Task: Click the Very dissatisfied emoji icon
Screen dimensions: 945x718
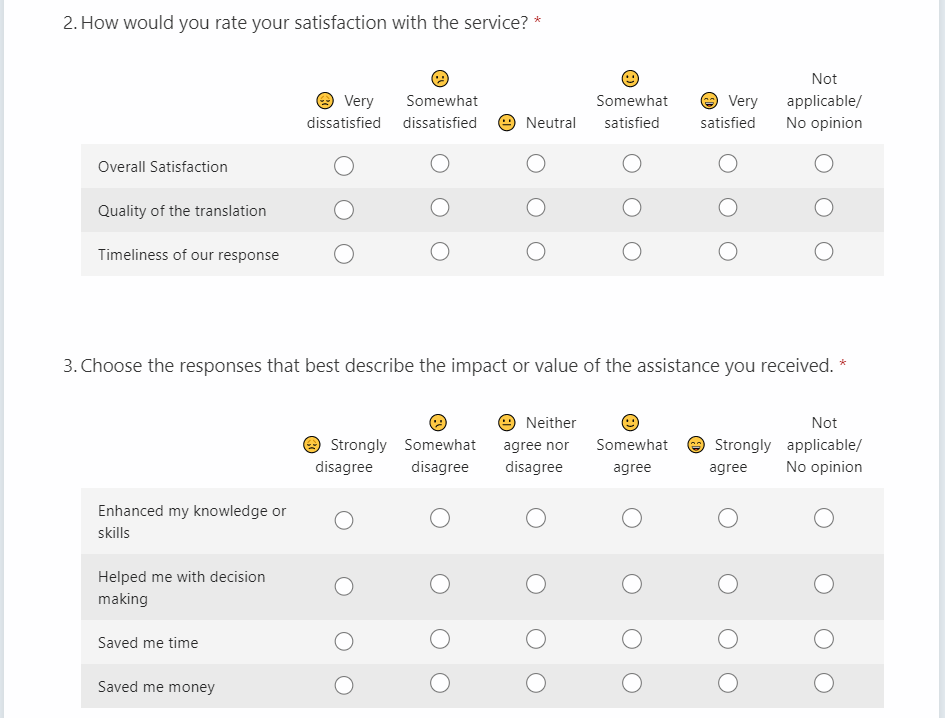Action: (x=325, y=101)
